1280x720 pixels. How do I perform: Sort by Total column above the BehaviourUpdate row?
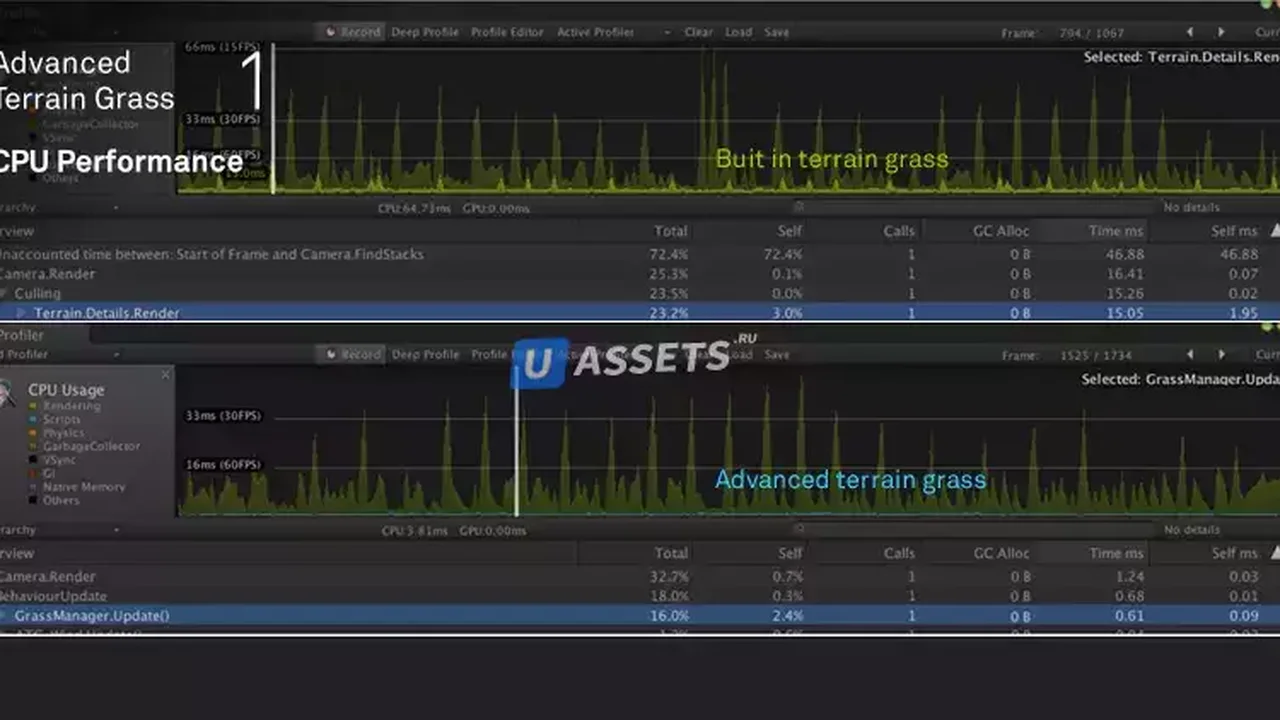tap(671, 553)
